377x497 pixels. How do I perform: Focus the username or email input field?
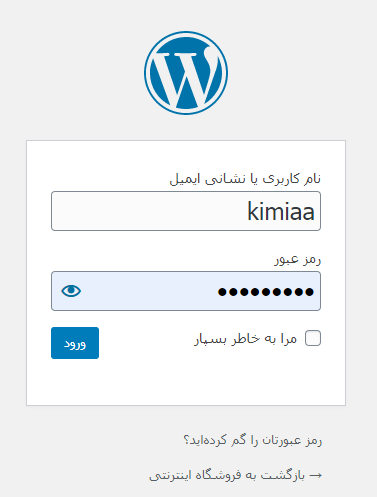186,211
